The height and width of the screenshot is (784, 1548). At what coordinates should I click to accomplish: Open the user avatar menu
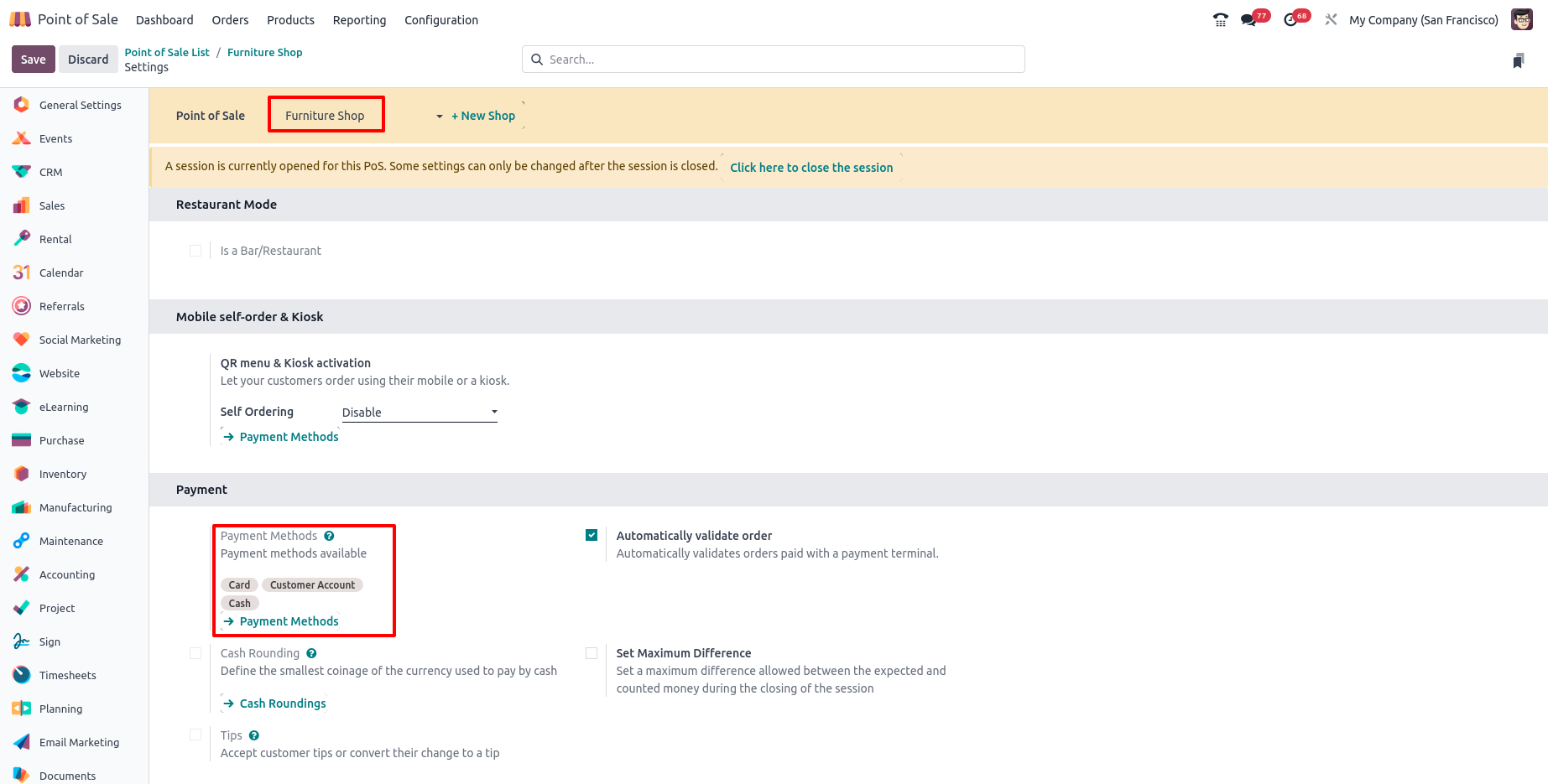(1522, 19)
